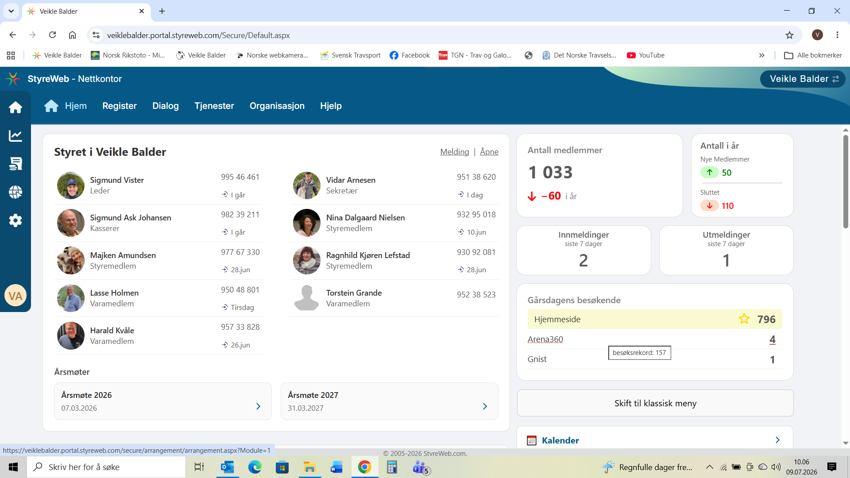Open a new browser tab
The height and width of the screenshot is (478, 850).
162,11
